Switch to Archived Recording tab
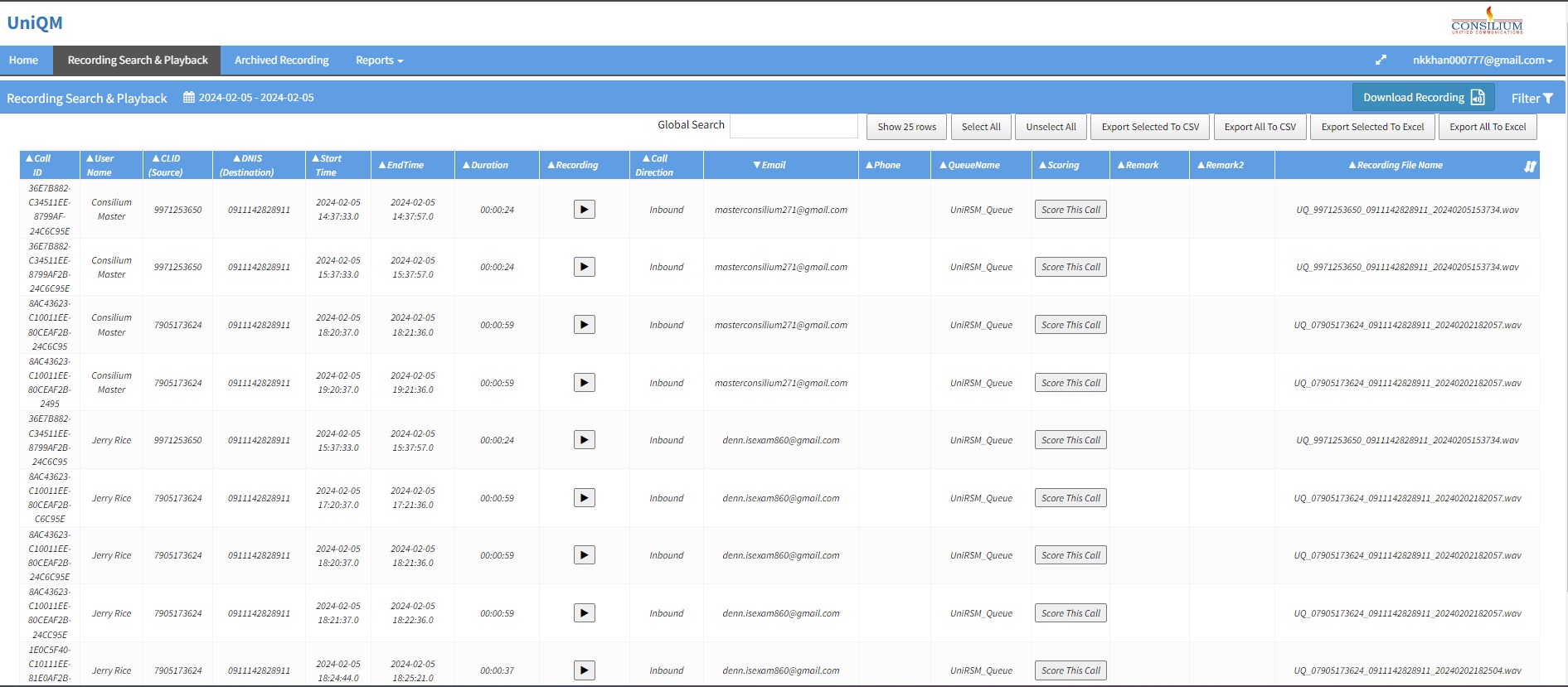This screenshot has height=687, width=1568. coord(281,60)
